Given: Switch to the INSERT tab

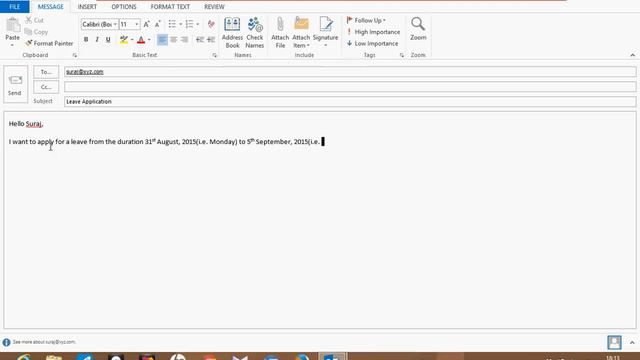Looking at the screenshot, I should click(87, 7).
